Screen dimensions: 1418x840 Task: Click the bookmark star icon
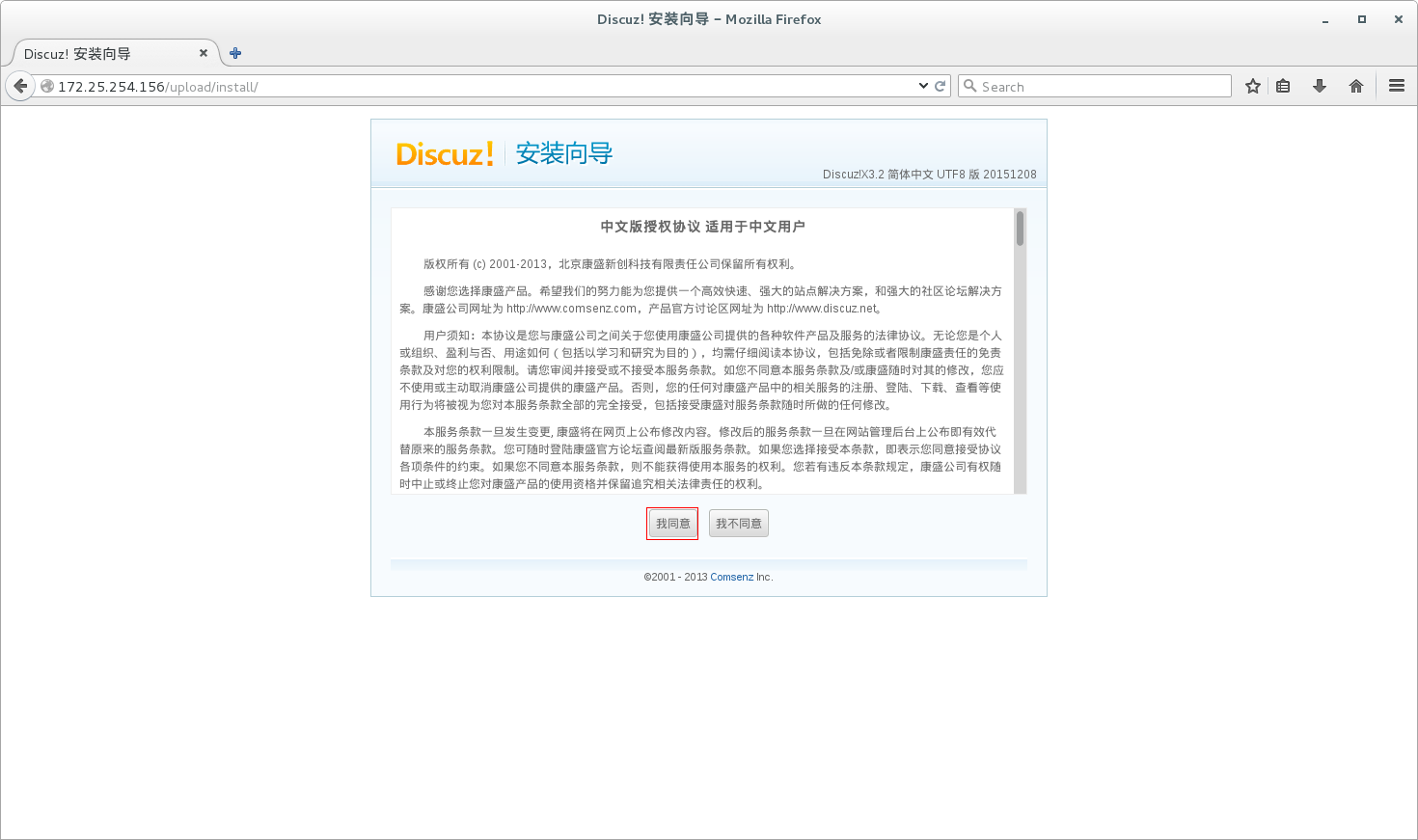pyautogui.click(x=1253, y=86)
